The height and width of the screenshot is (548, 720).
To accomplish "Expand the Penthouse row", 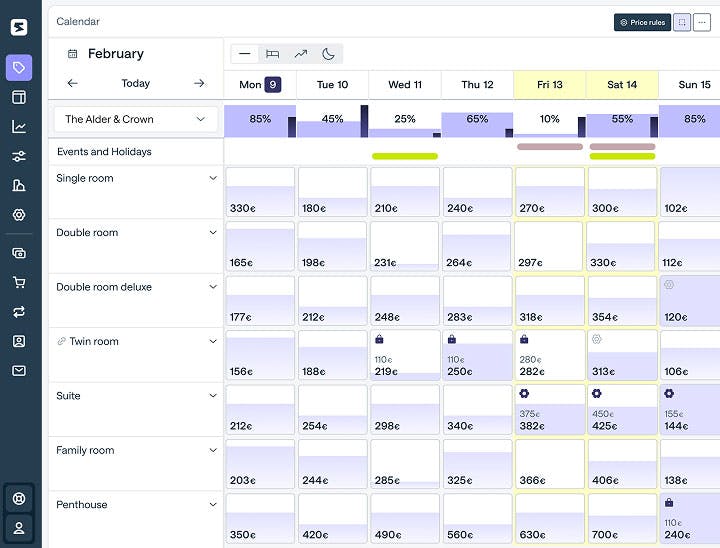I will 213,504.
